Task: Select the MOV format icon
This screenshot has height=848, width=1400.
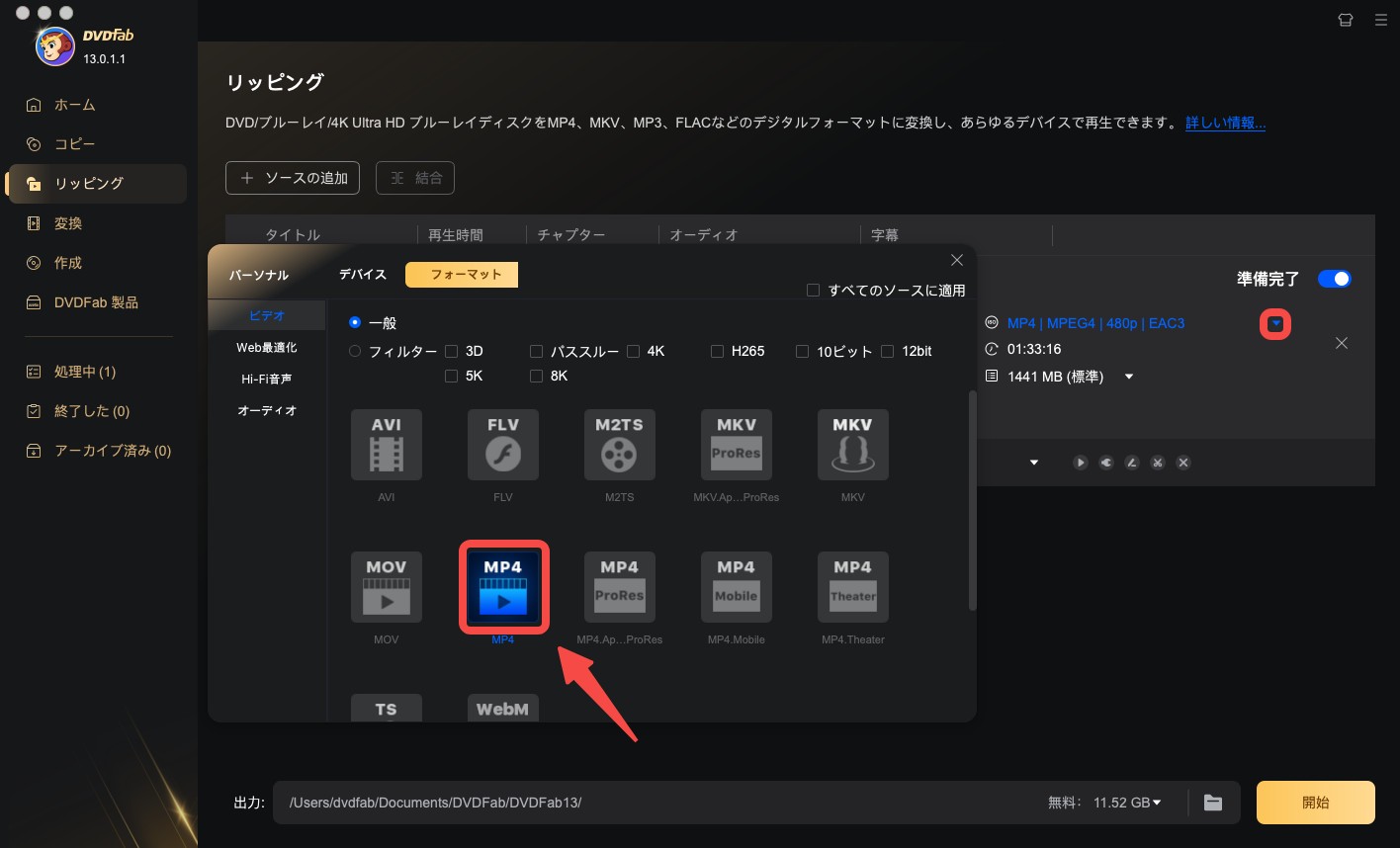Action: click(x=387, y=587)
